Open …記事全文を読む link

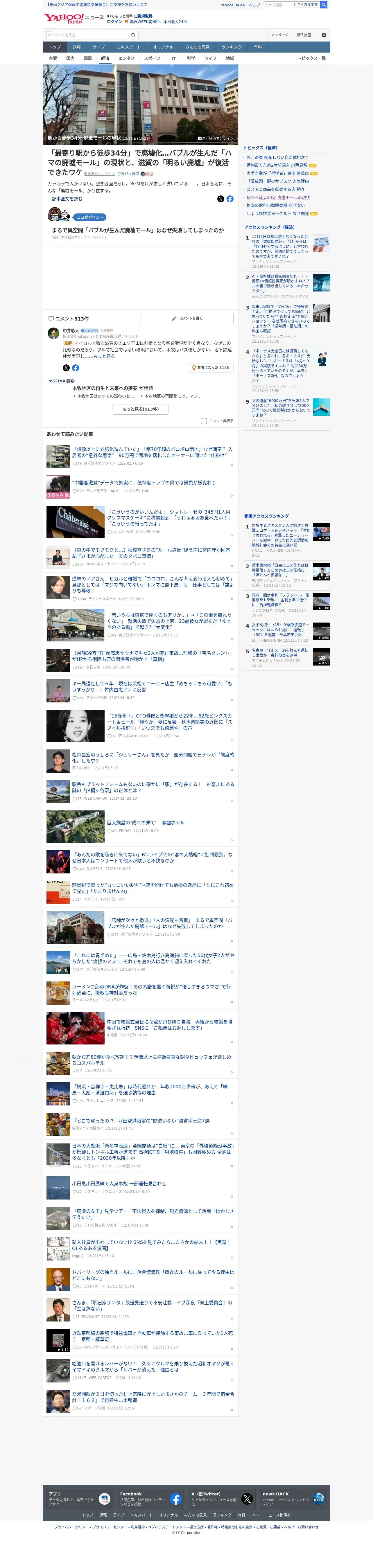64,198
